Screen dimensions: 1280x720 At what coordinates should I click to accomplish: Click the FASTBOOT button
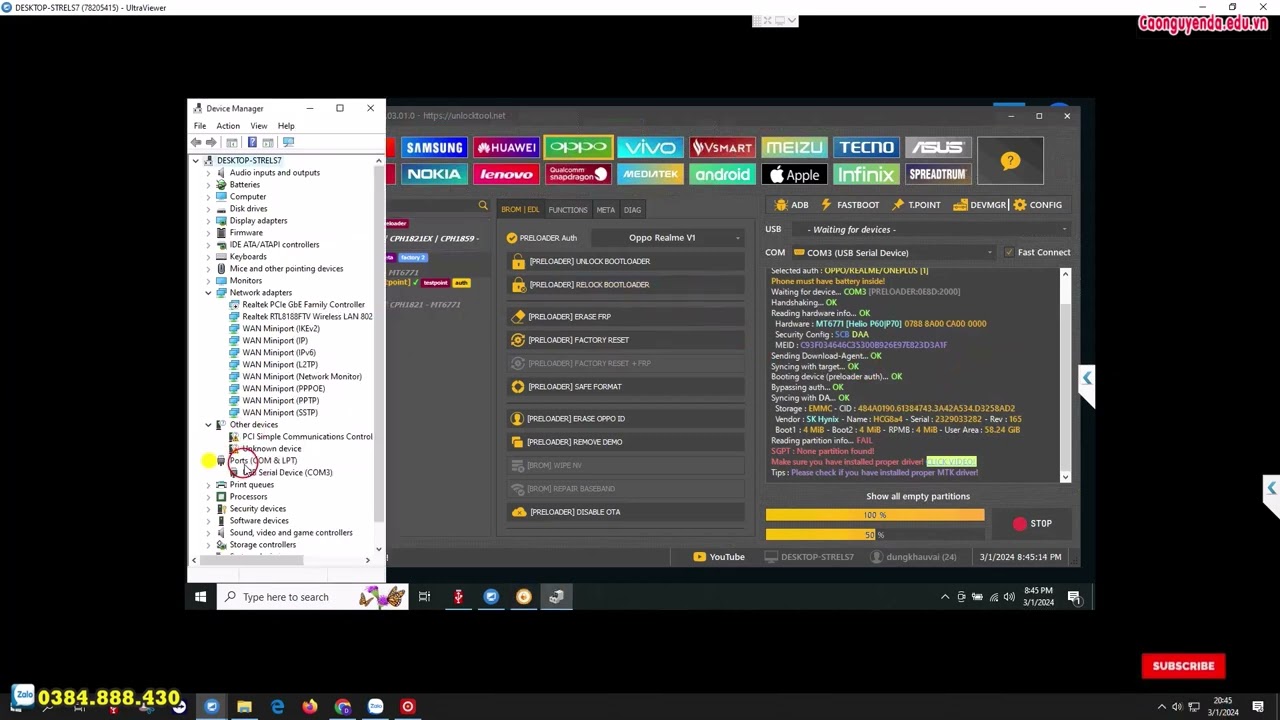[x=850, y=205]
